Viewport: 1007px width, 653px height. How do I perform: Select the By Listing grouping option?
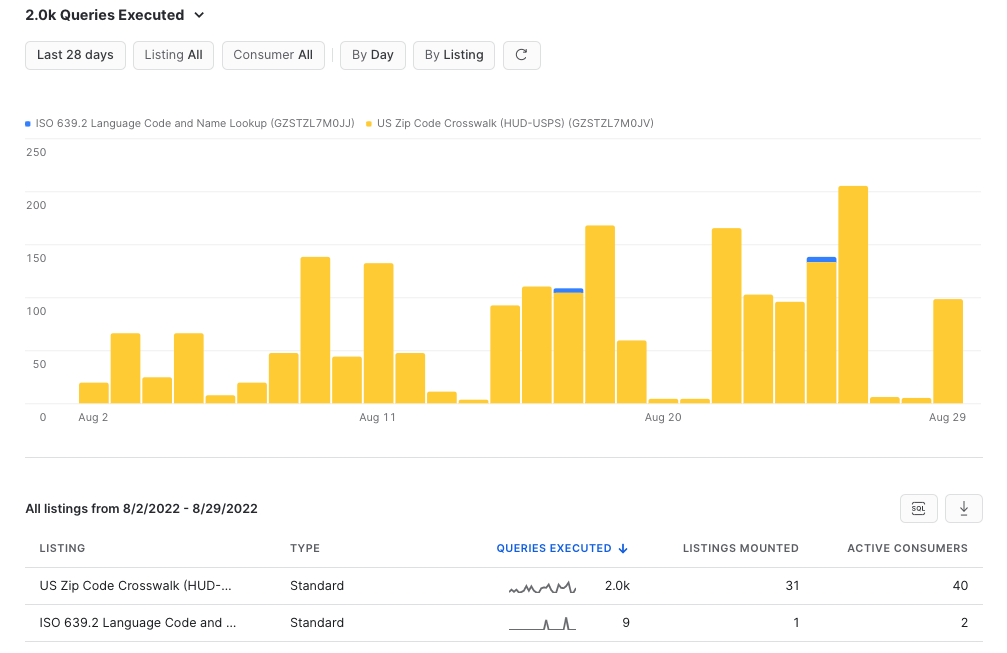(x=454, y=55)
